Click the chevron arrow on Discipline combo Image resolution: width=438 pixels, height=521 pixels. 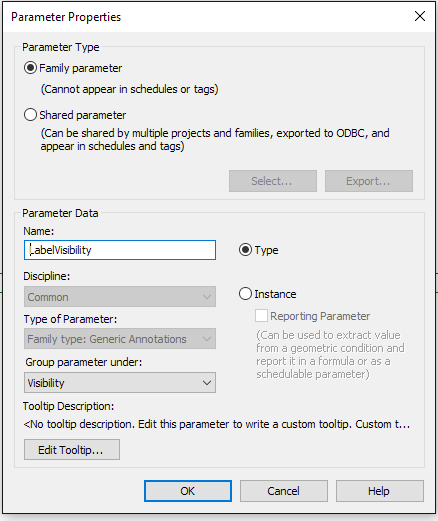pyautogui.click(x=207, y=297)
